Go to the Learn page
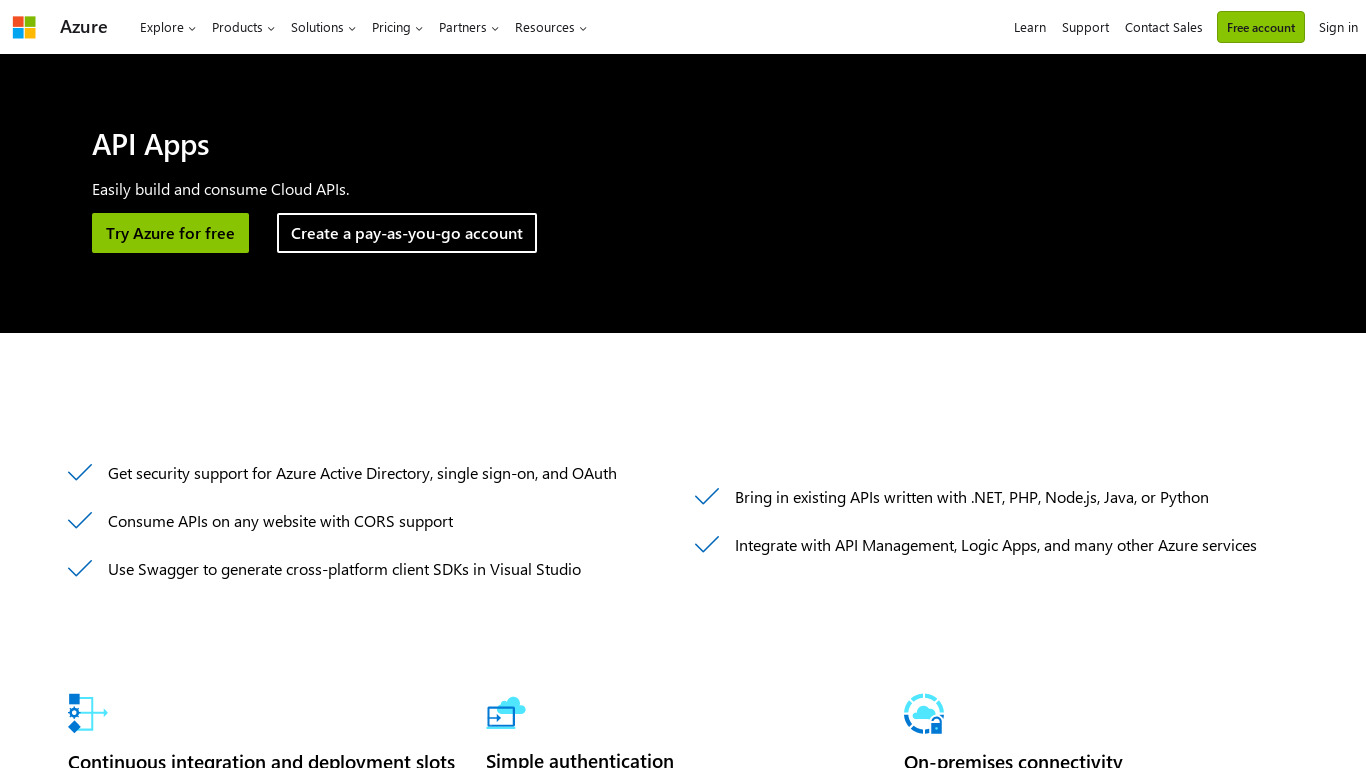 [1030, 28]
